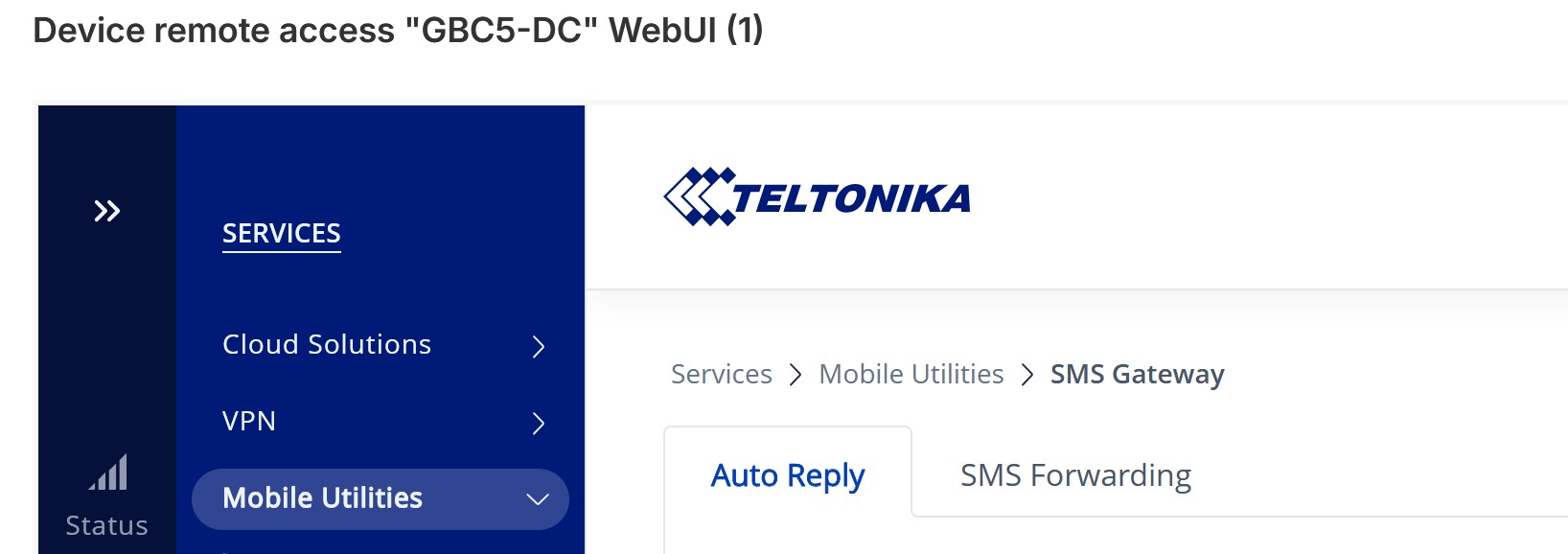Screen dimensions: 1568x554
Task: Switch to the Auto Reply tab
Action: click(788, 475)
